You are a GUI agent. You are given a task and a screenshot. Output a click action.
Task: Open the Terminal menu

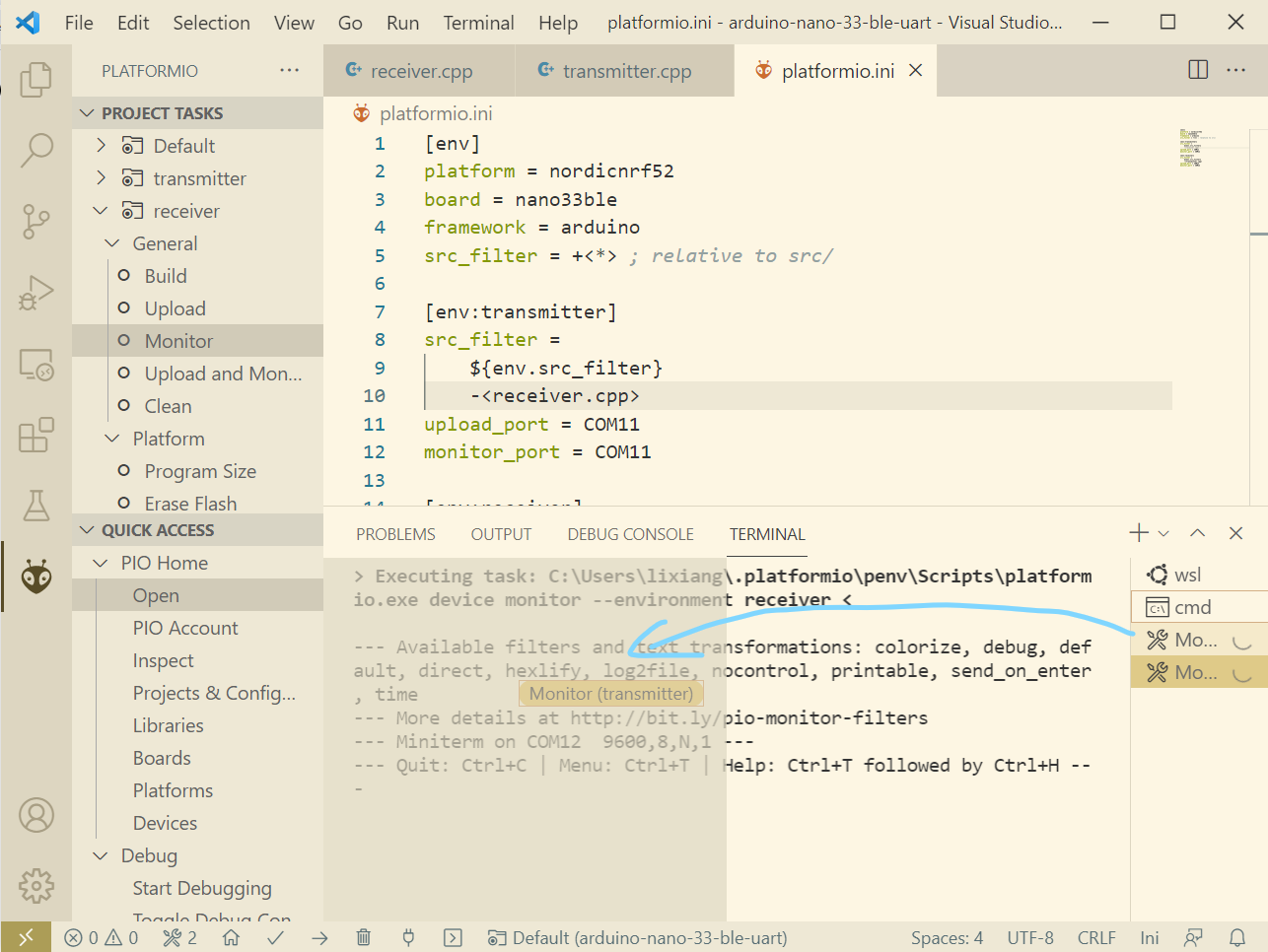[x=478, y=23]
